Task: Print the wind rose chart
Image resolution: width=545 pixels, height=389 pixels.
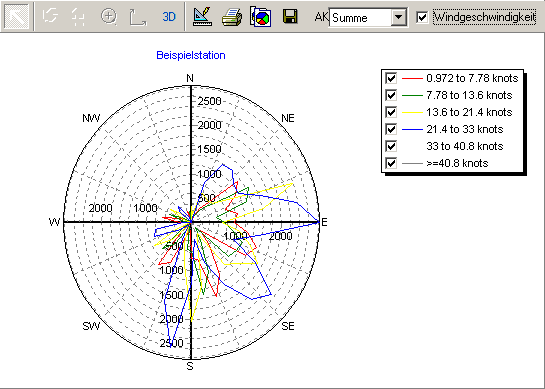Action: 232,17
